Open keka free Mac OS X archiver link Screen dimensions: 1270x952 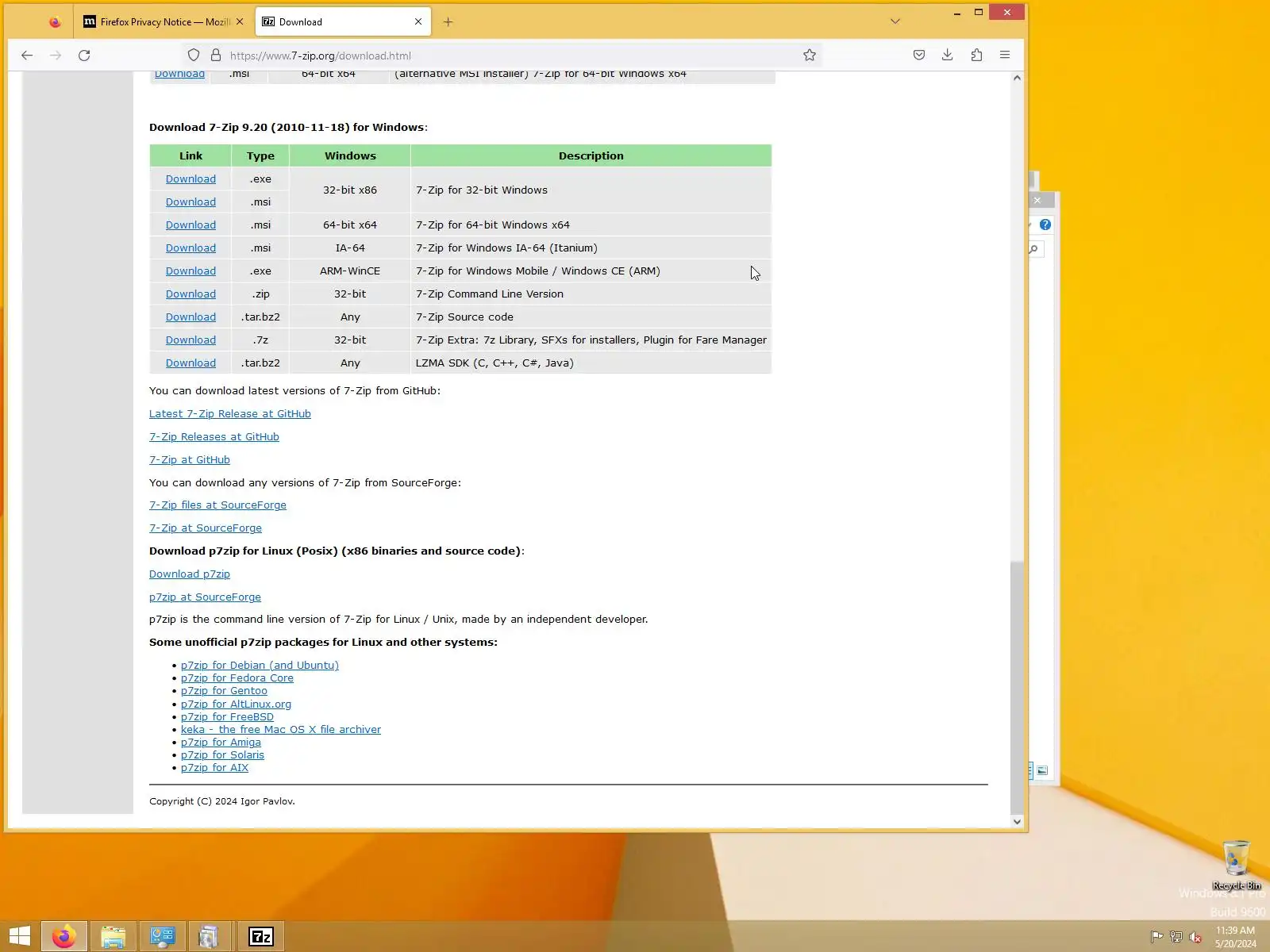tap(281, 730)
